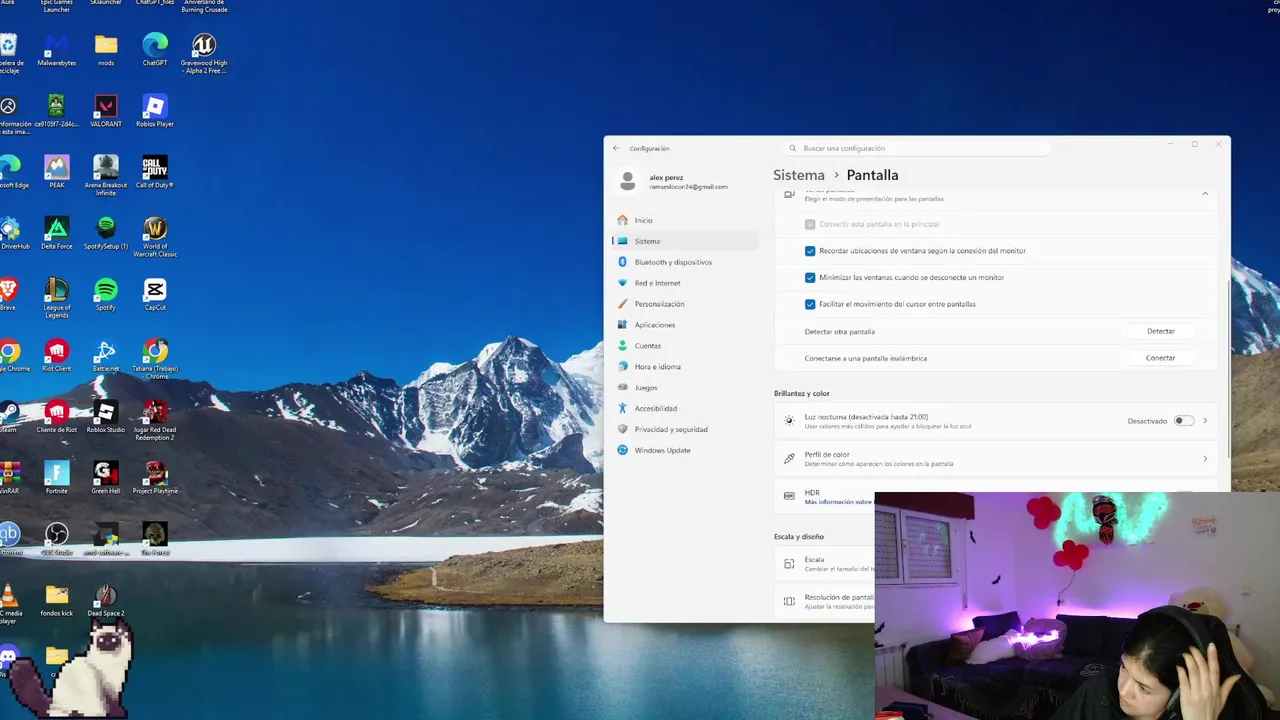Open Accesibilidad settings section
Screen dimensions: 1280x720
pos(686,408)
